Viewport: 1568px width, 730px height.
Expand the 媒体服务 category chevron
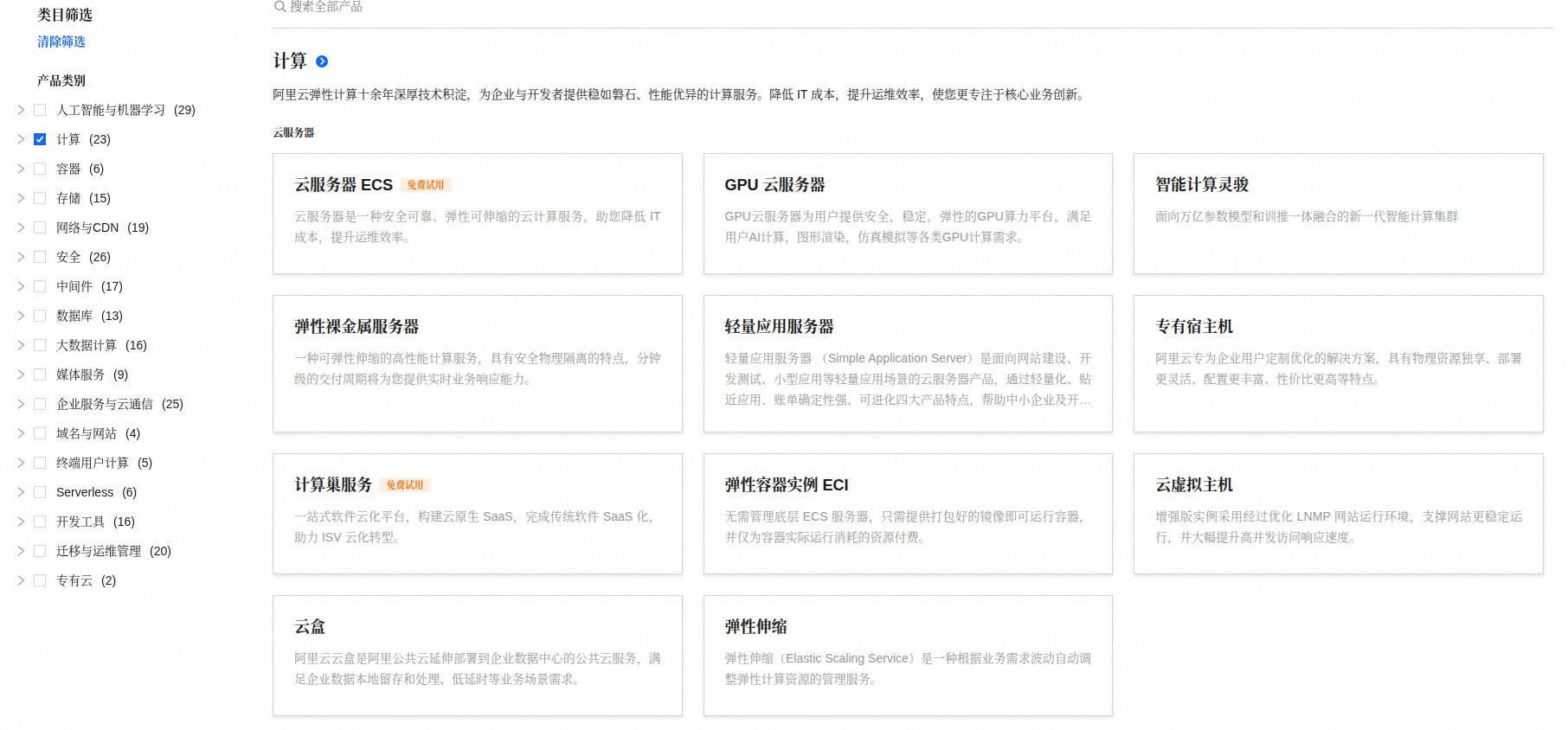21,375
